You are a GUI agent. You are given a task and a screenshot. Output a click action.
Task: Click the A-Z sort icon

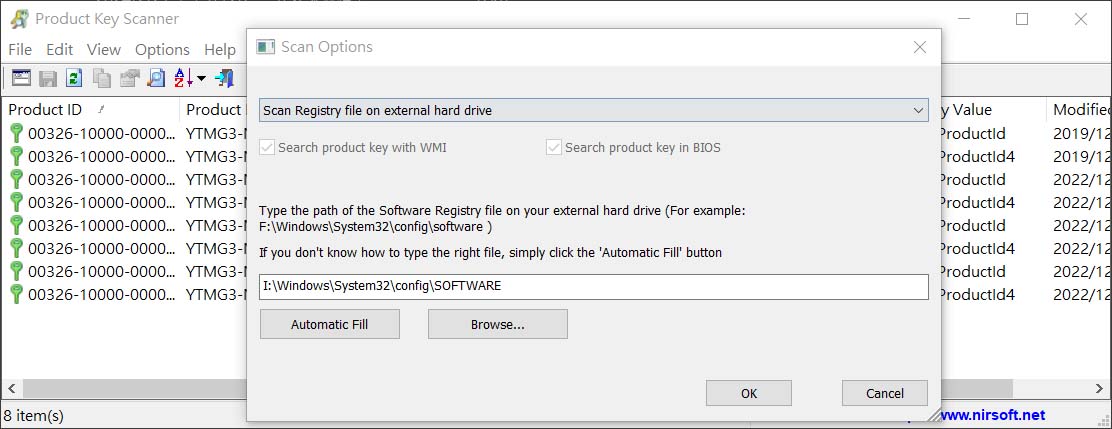tap(183, 78)
